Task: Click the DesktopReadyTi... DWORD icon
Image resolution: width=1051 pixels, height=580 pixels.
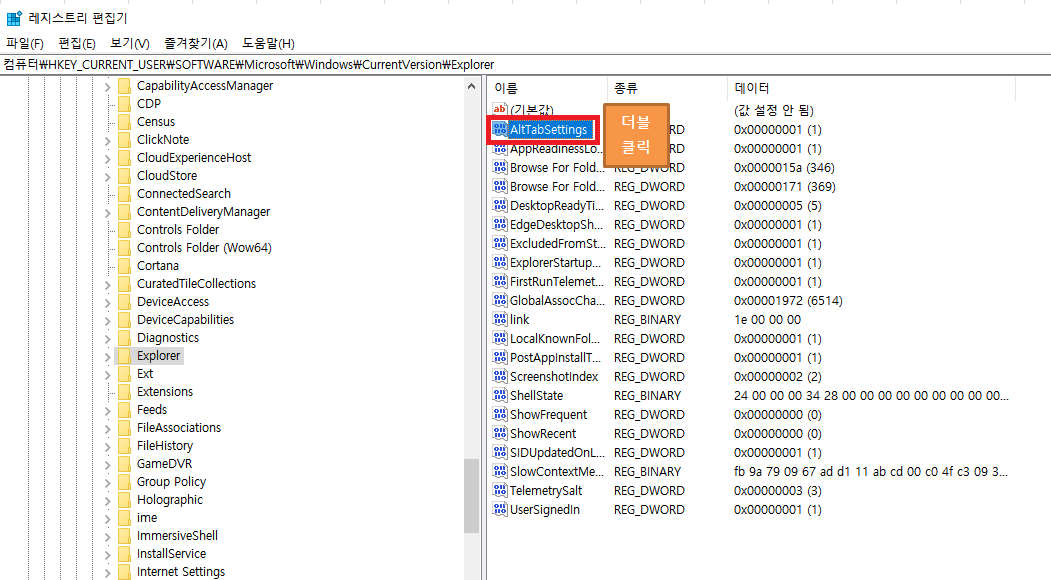Action: [500, 205]
